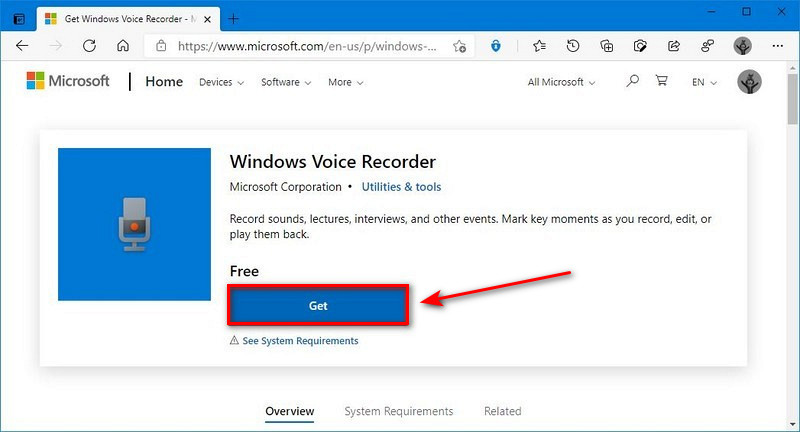Open a new browser tab

[233, 19]
